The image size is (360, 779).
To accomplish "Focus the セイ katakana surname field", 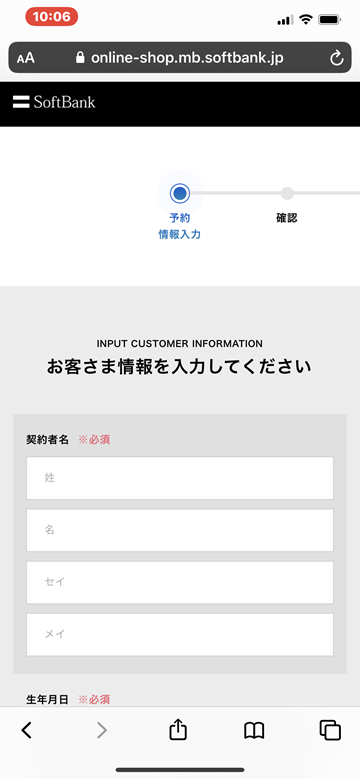I will (180, 582).
